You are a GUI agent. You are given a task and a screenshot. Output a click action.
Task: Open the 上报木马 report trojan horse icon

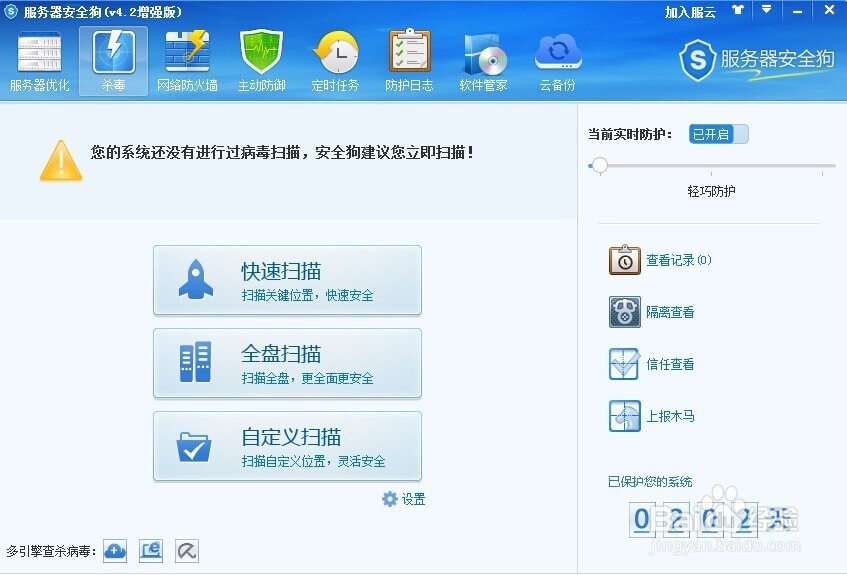[624, 416]
